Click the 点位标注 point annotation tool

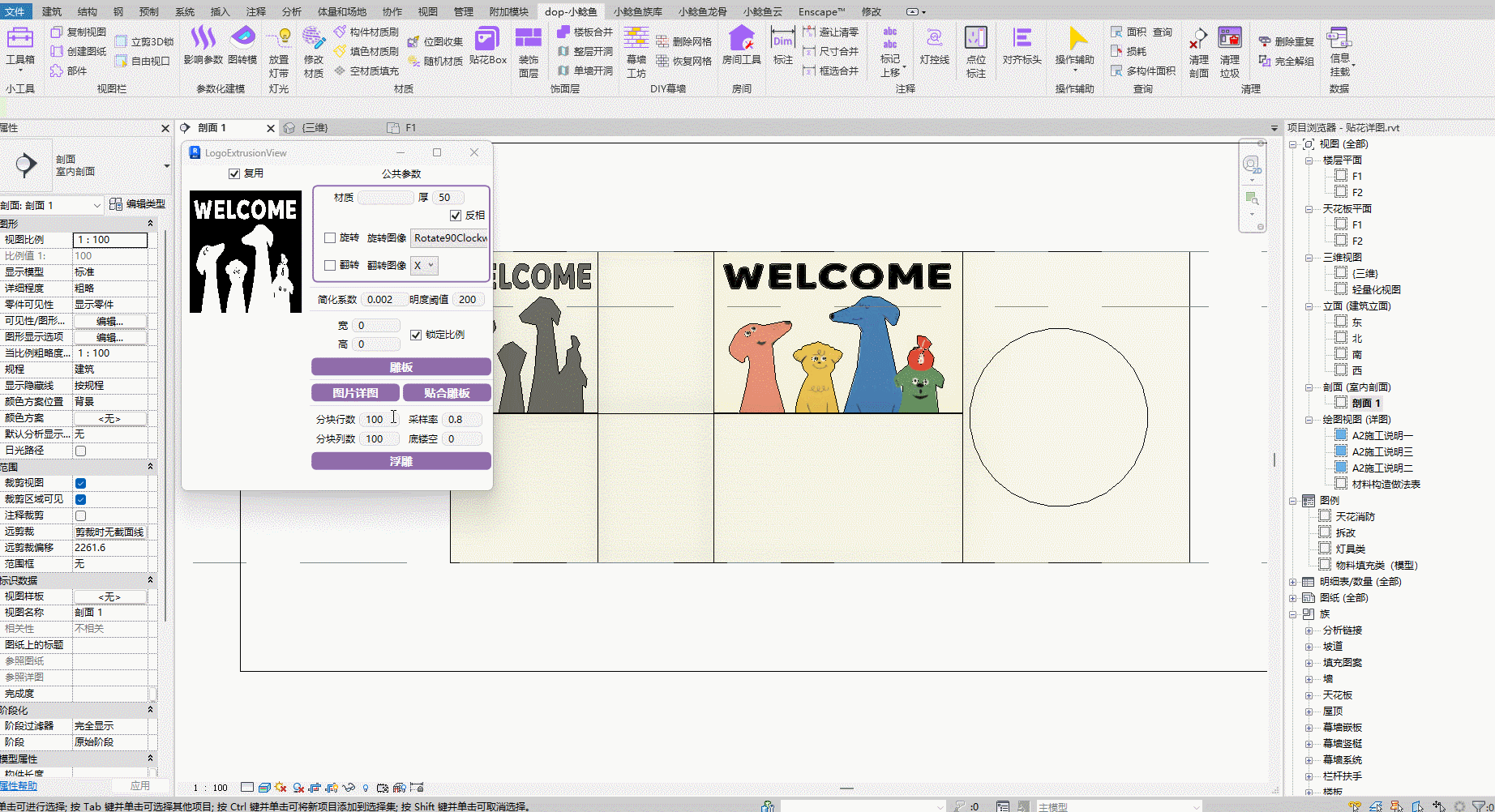(976, 53)
